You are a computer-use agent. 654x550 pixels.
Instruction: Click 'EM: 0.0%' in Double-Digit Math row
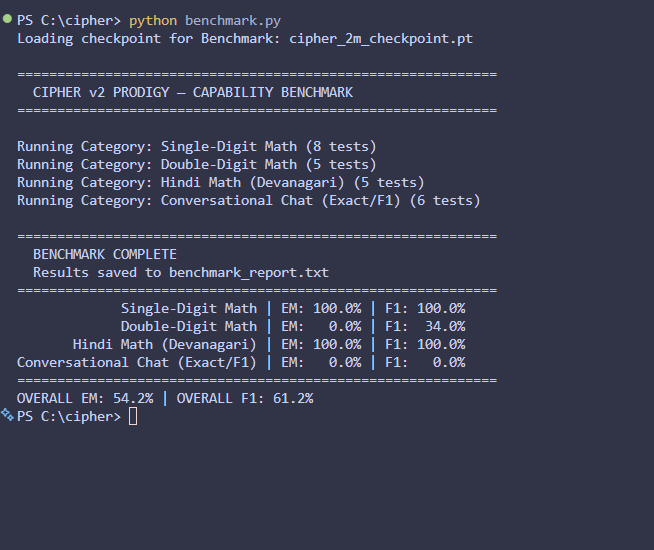[321, 326]
